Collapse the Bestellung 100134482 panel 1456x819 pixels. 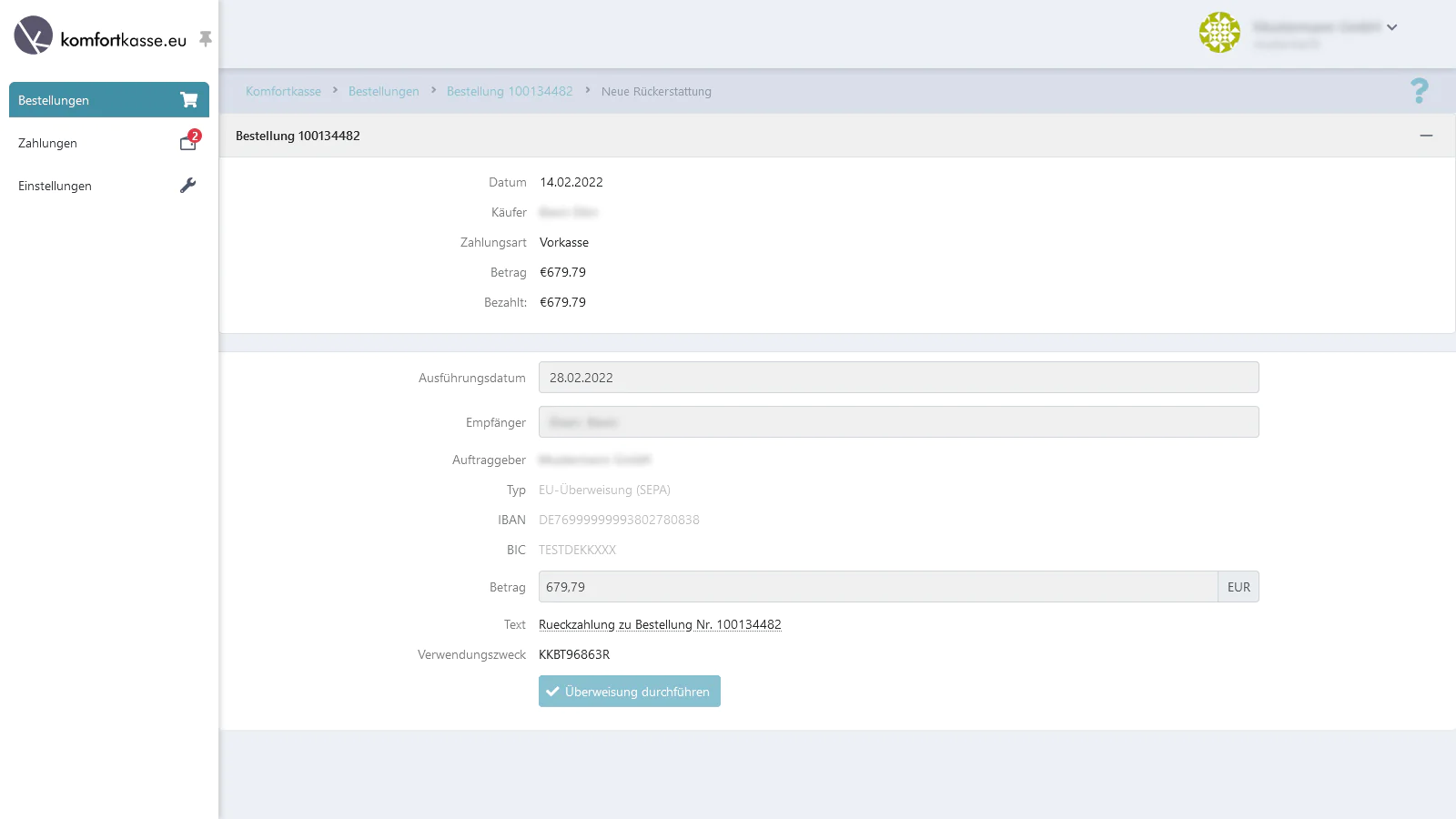[x=1426, y=136]
